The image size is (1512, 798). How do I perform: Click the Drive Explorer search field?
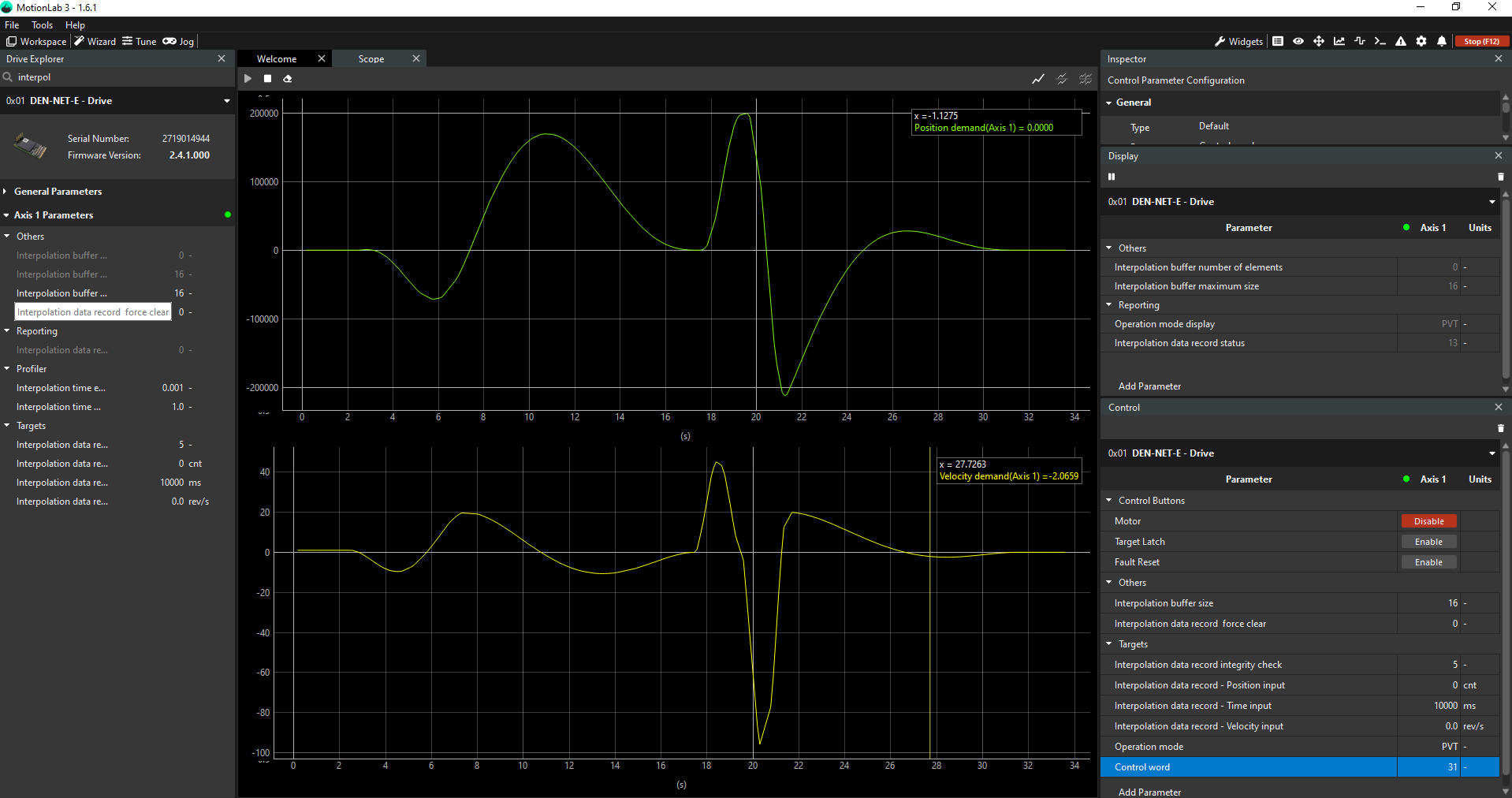click(x=118, y=77)
